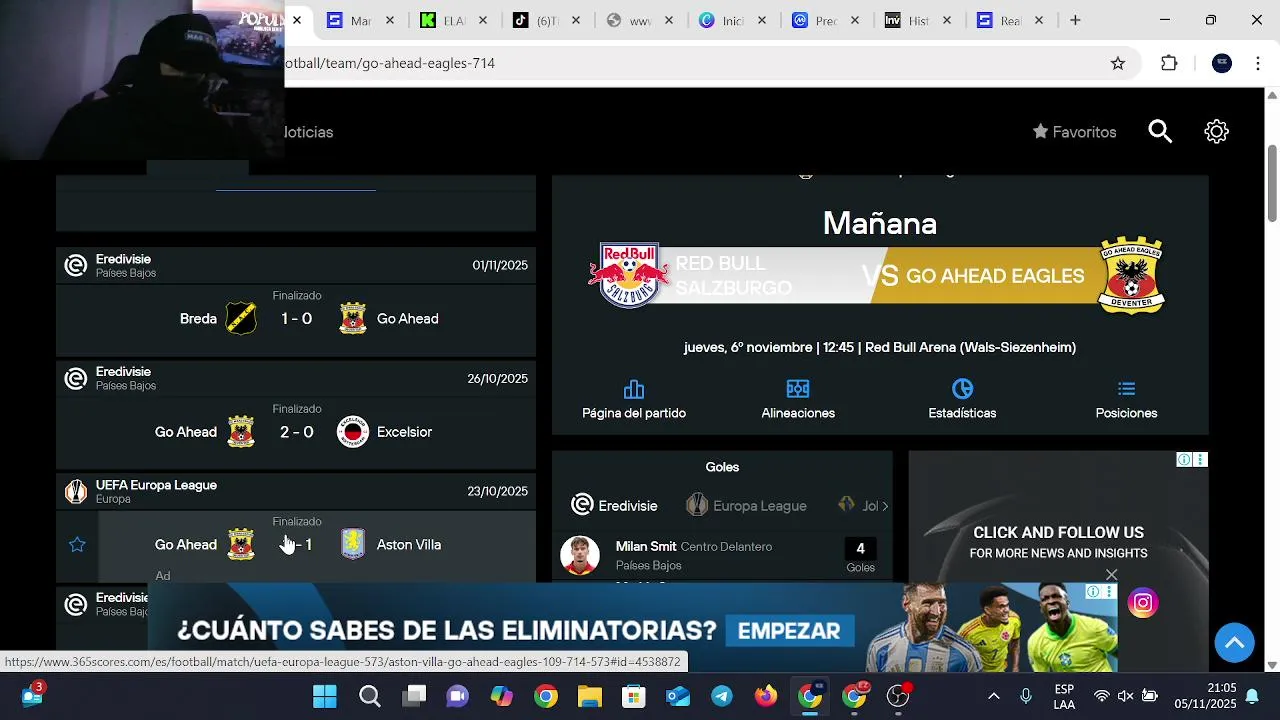Open File Explorer from the taskbar
The height and width of the screenshot is (720, 1280).
point(590,696)
